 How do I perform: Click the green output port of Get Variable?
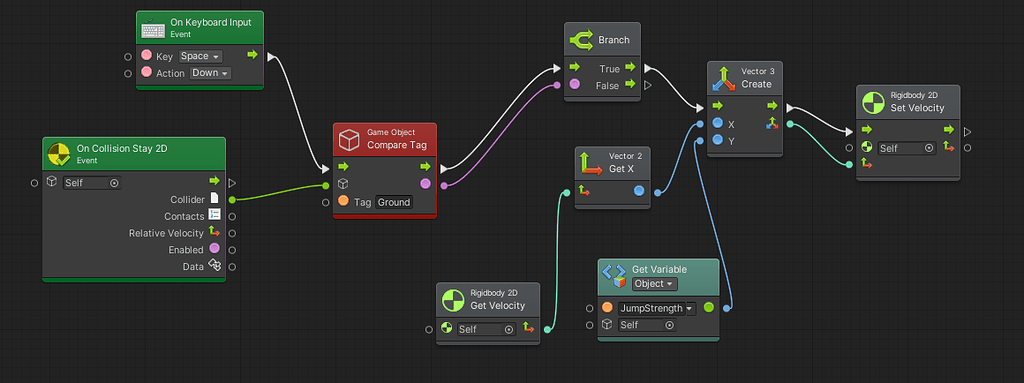pos(709,307)
